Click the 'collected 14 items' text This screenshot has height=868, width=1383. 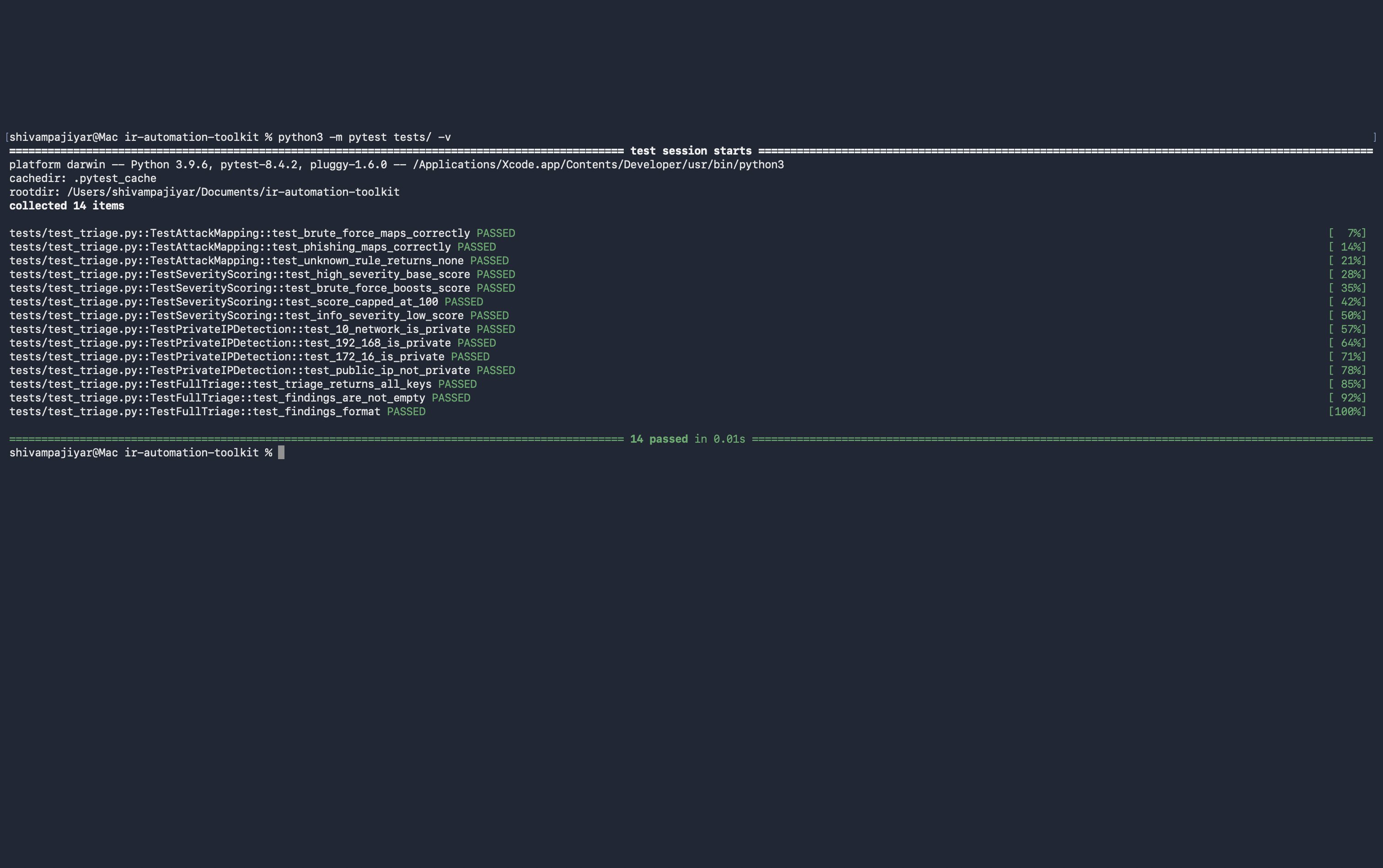(67, 205)
